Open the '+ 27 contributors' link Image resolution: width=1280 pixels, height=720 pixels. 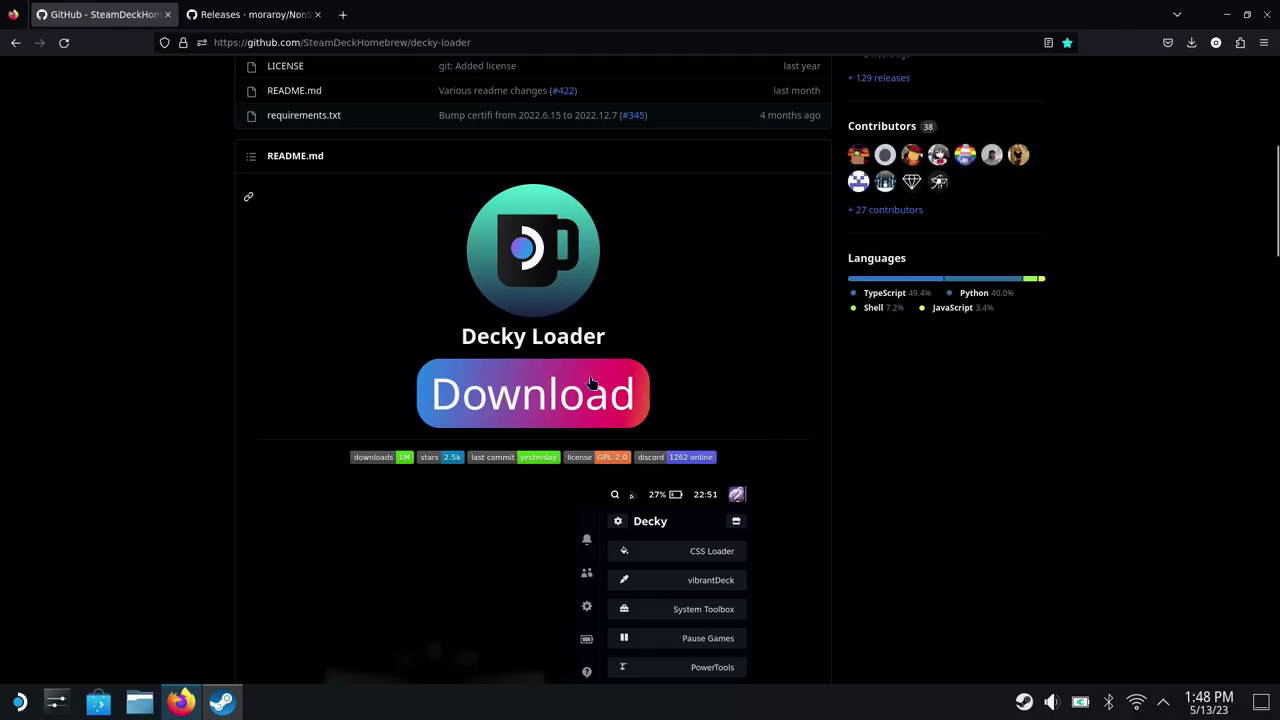pos(885,210)
